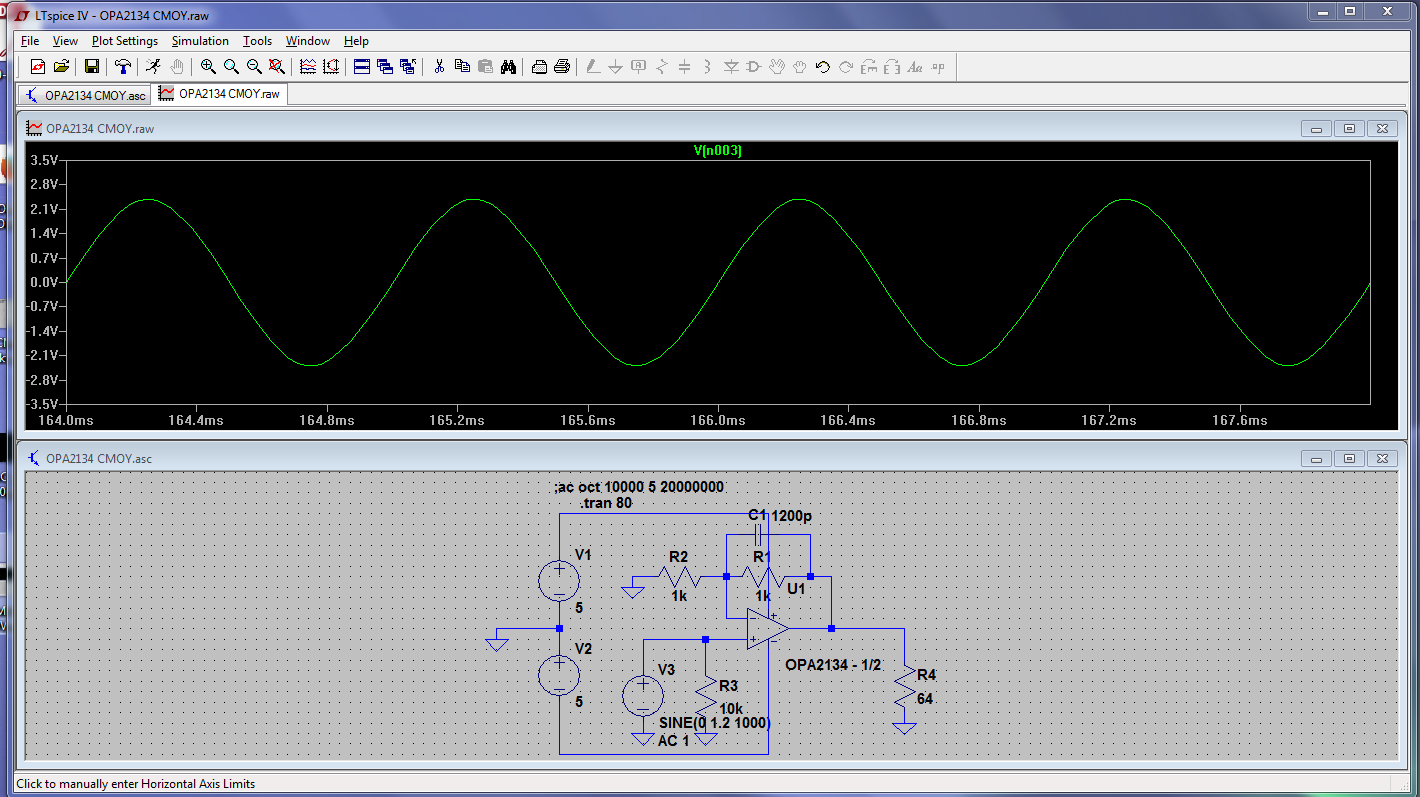Open the Window menu
This screenshot has width=1420, height=797.
click(x=308, y=41)
